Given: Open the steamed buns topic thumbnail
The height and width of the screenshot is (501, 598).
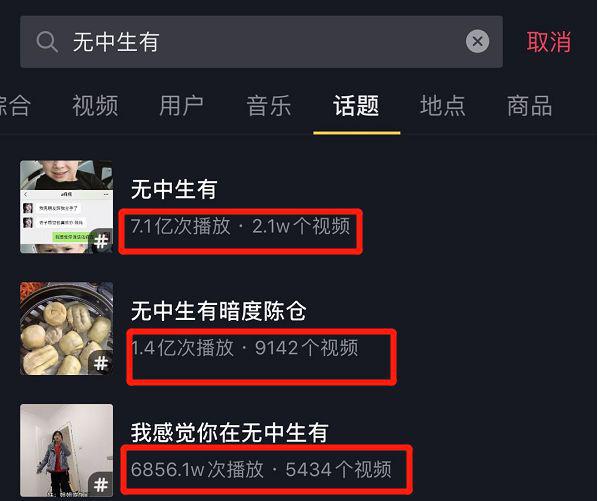Looking at the screenshot, I should (x=67, y=328).
